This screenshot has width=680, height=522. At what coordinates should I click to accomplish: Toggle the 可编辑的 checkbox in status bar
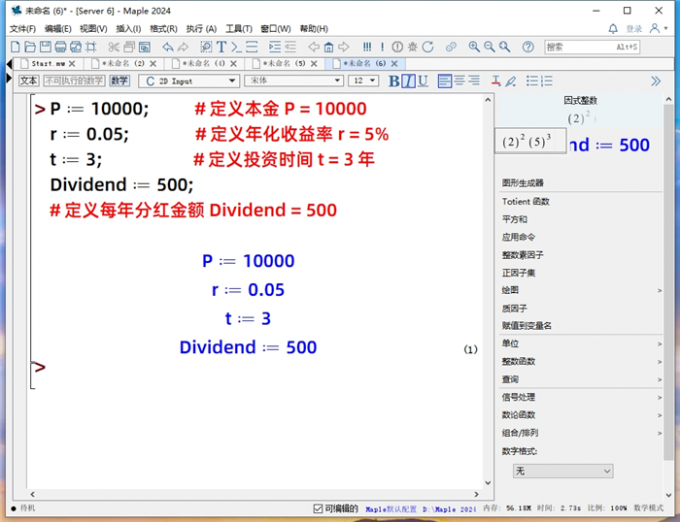coord(318,508)
